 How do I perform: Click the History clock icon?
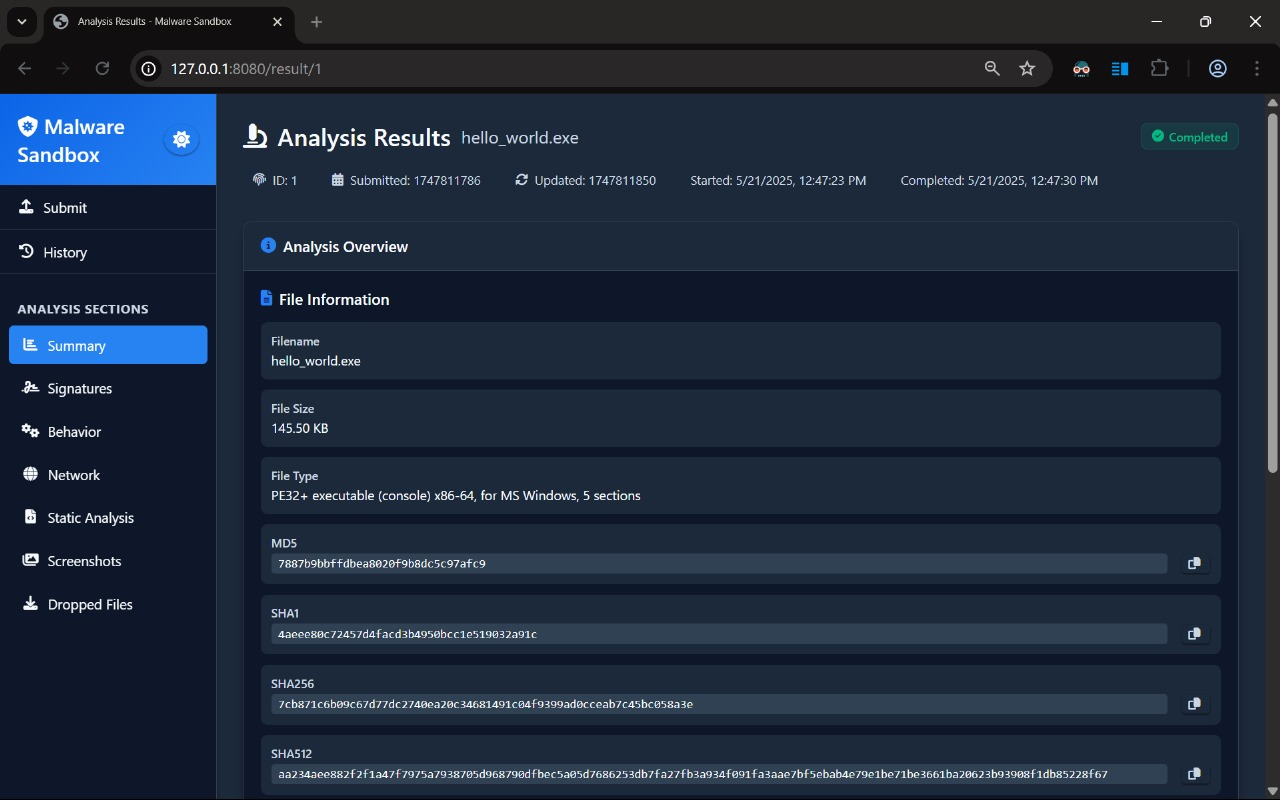(26, 252)
